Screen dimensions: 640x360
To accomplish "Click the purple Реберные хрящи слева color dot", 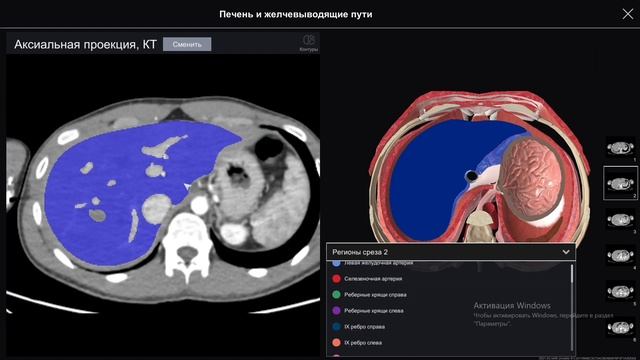I will coord(336,311).
